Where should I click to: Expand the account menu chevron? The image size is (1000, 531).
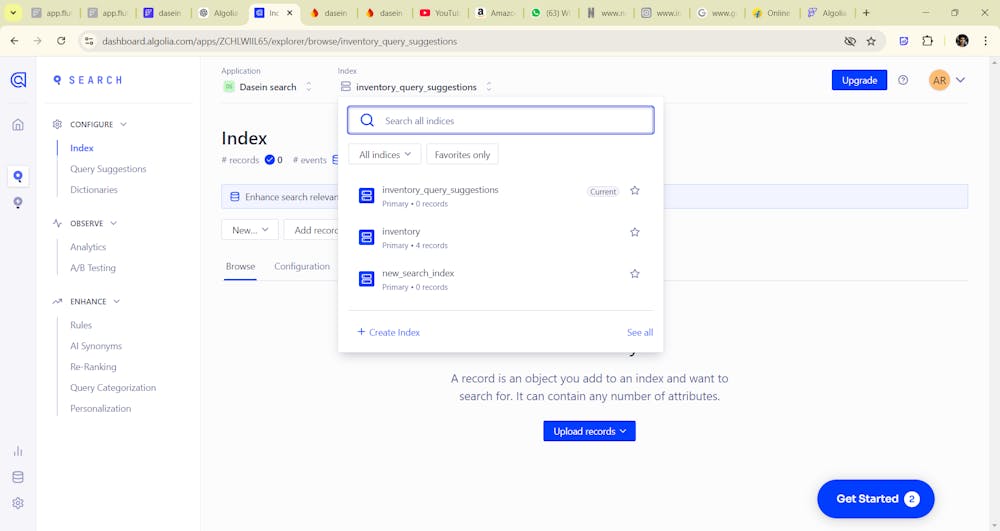pyautogui.click(x=960, y=80)
